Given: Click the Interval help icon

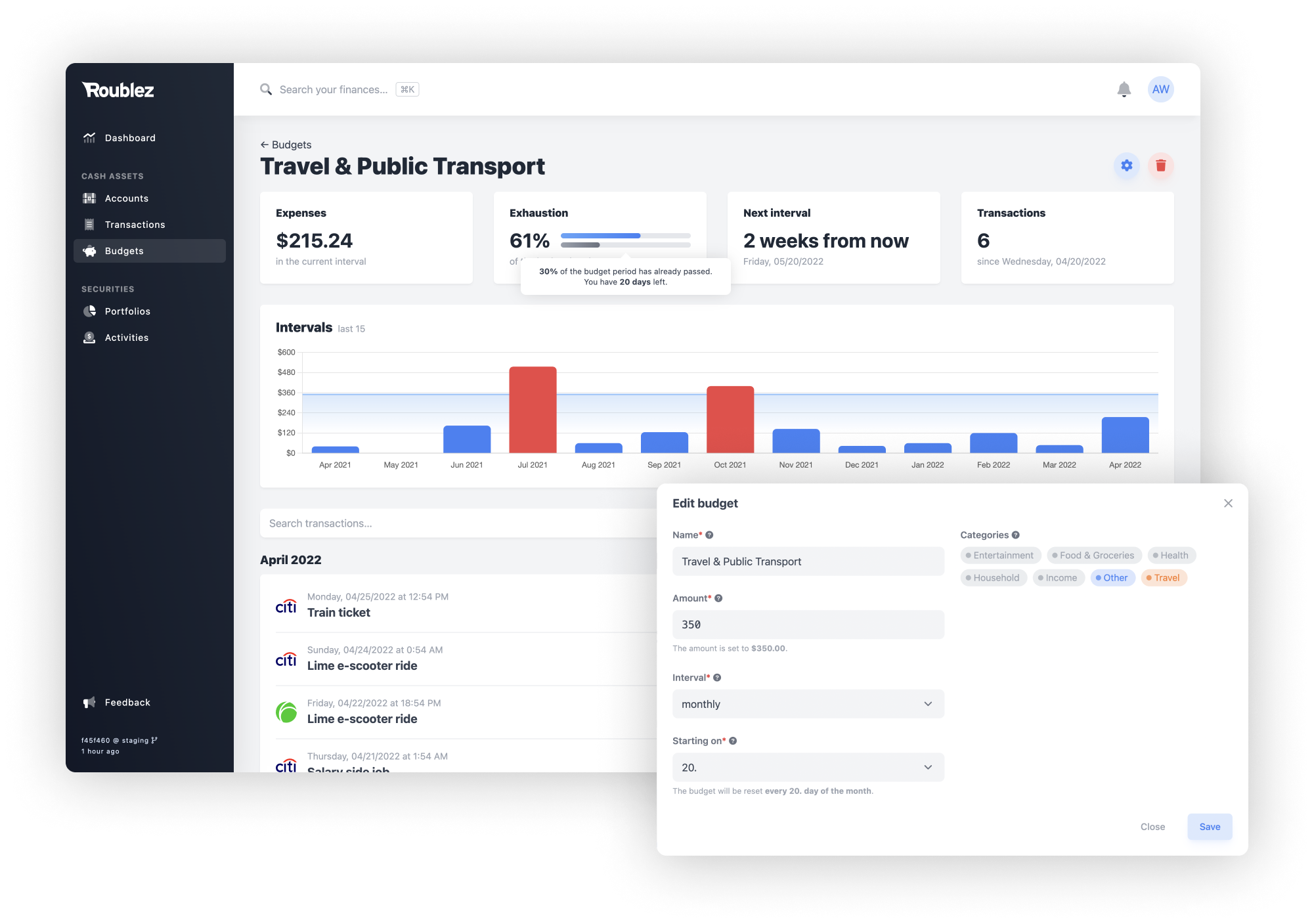Looking at the screenshot, I should point(717,678).
